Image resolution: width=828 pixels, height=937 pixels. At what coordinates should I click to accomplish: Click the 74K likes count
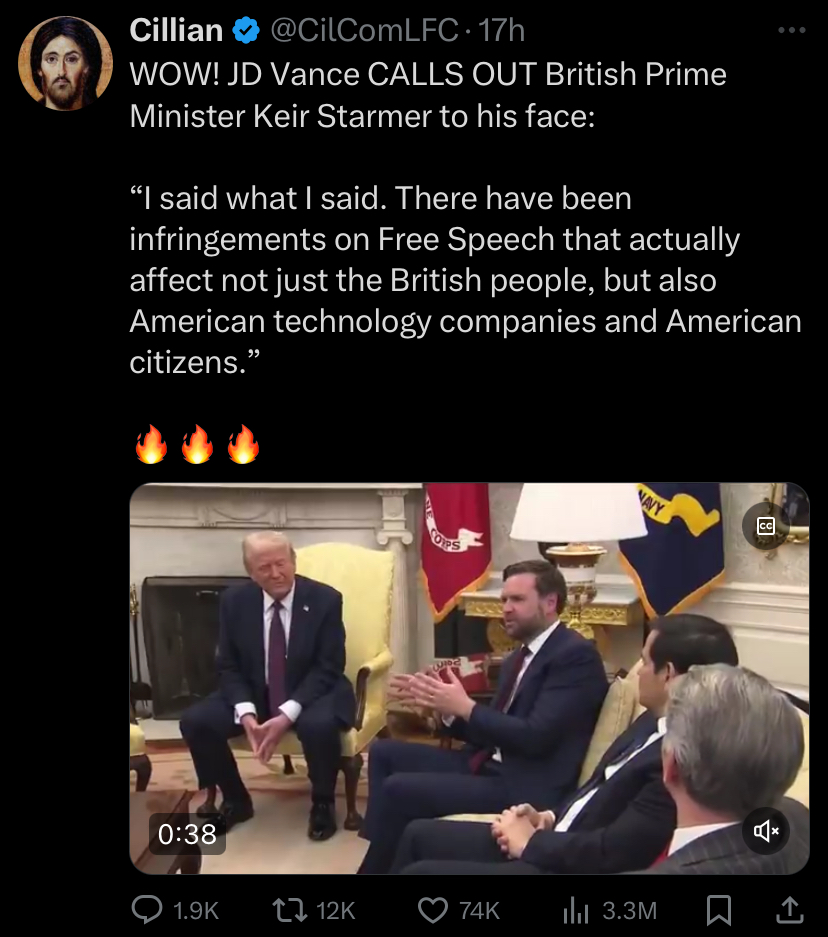(479, 911)
